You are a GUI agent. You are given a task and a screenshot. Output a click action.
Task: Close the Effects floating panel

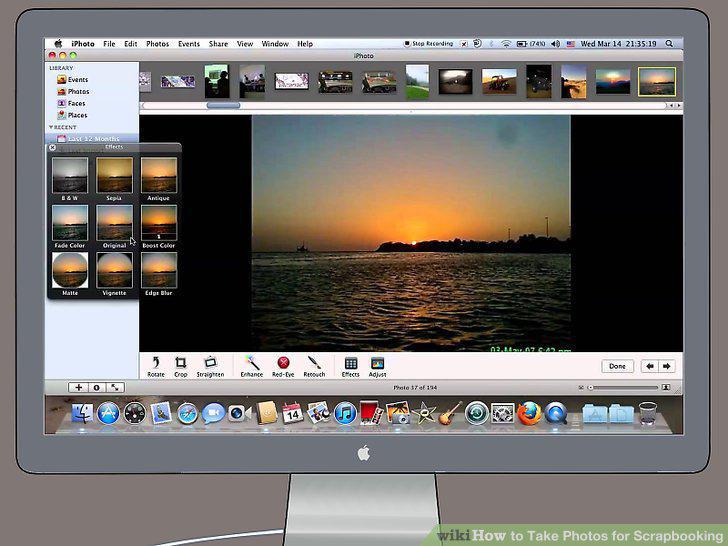point(52,147)
